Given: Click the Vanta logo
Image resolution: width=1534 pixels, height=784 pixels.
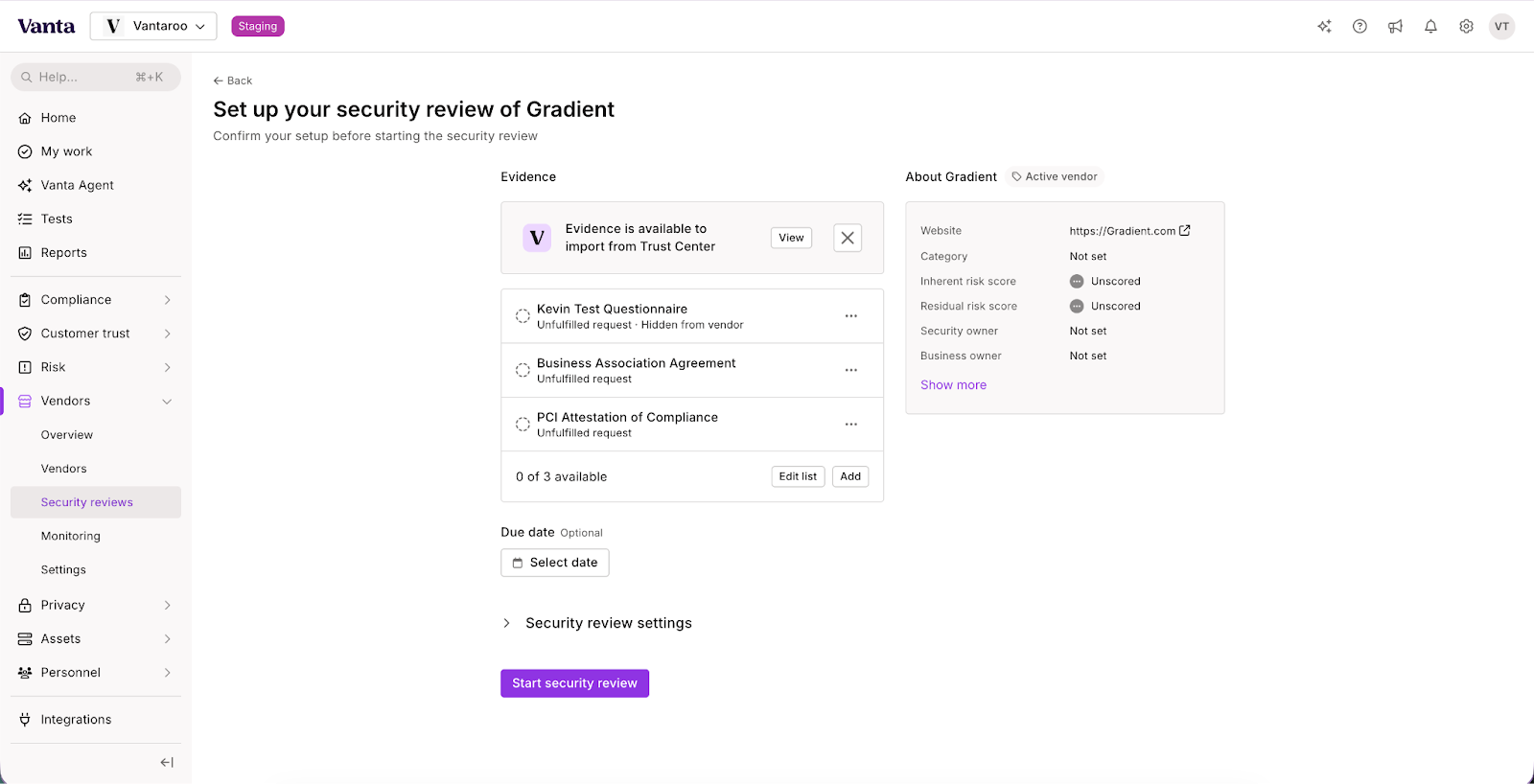Looking at the screenshot, I should pyautogui.click(x=46, y=26).
